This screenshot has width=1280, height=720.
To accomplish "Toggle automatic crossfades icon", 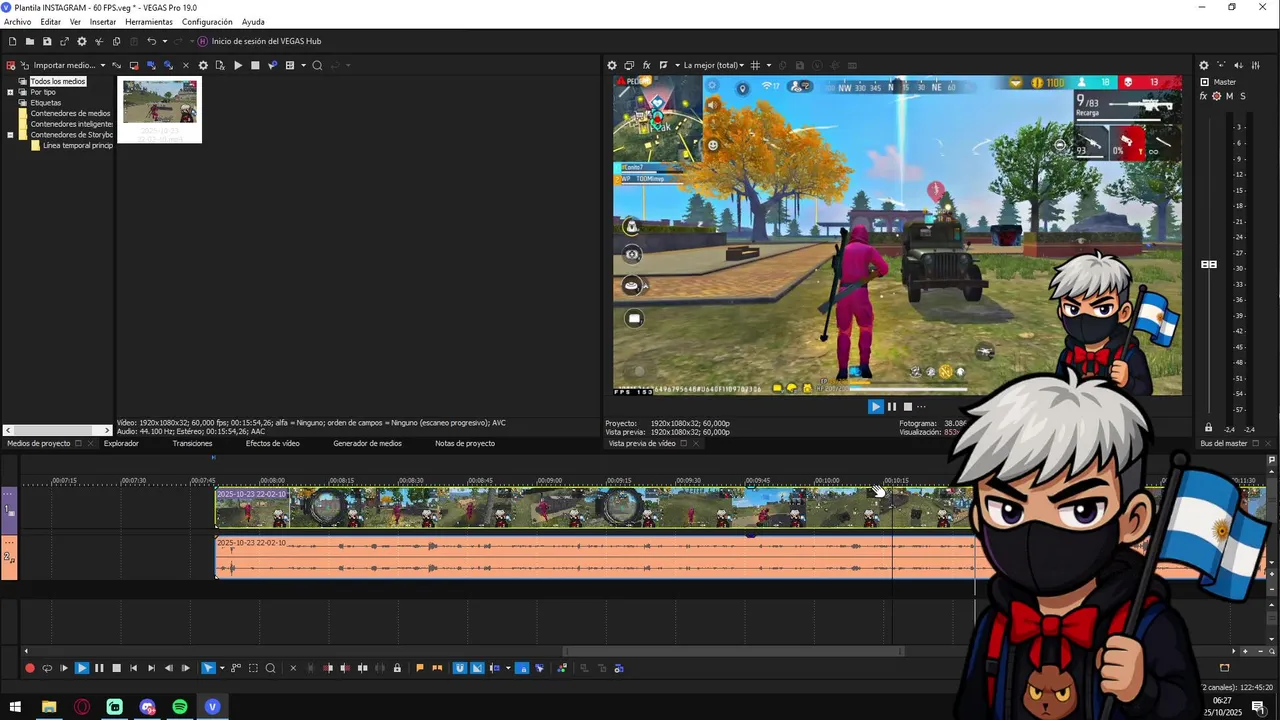I will tap(477, 668).
